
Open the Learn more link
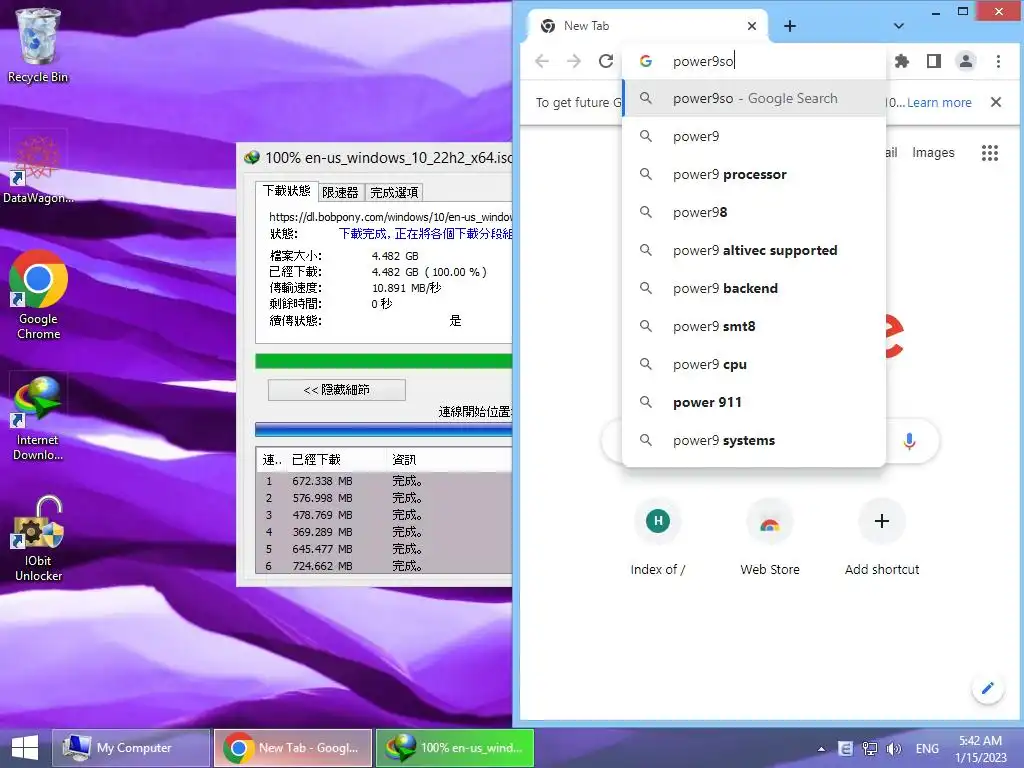[939, 103]
